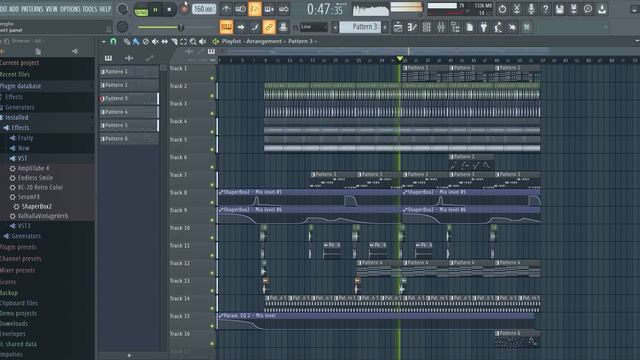Toggle loop recording icon
Viewport: 640px width, 360px height.
283,9
